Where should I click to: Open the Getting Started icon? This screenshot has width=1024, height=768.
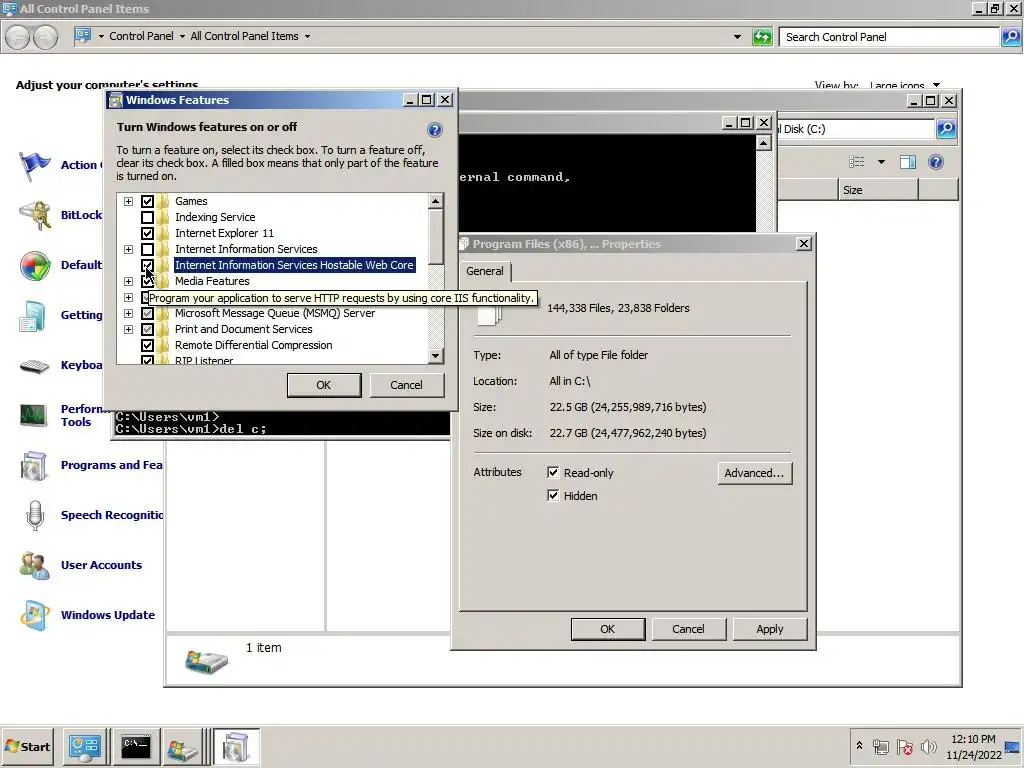[33, 315]
